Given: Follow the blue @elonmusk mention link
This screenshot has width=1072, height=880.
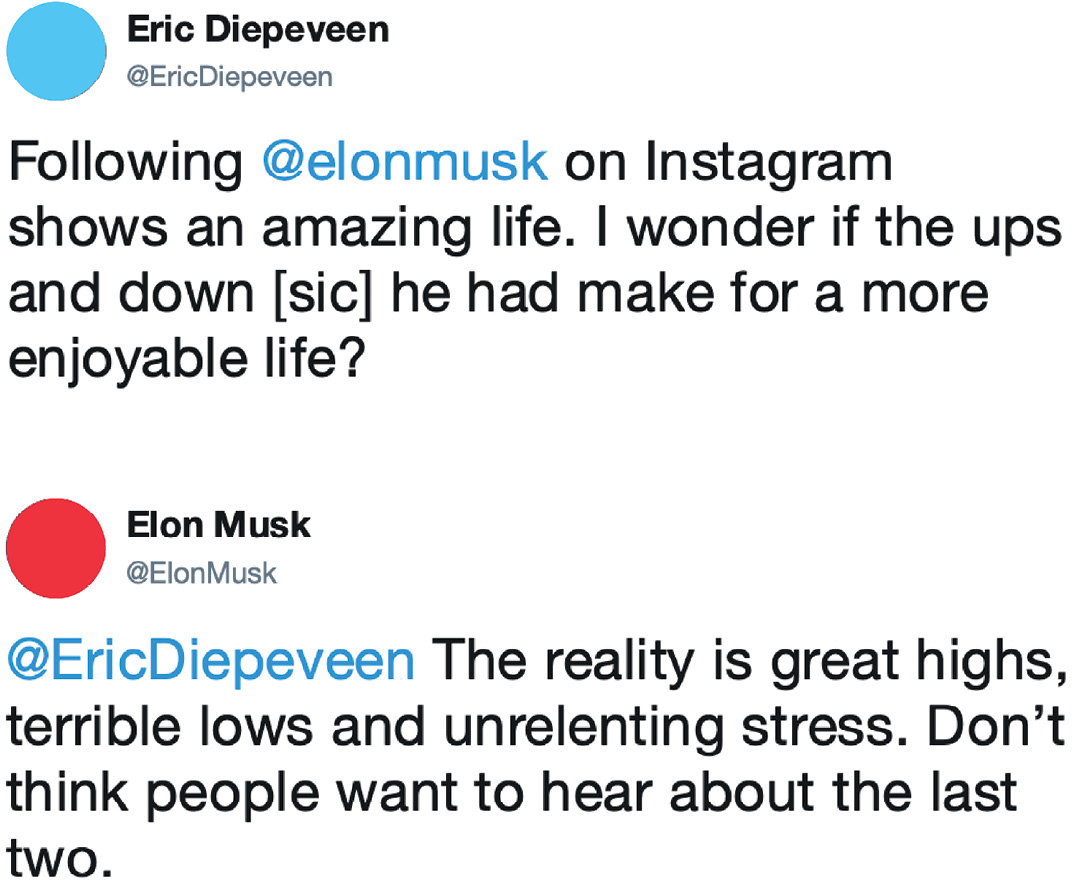Looking at the screenshot, I should click(x=405, y=162).
